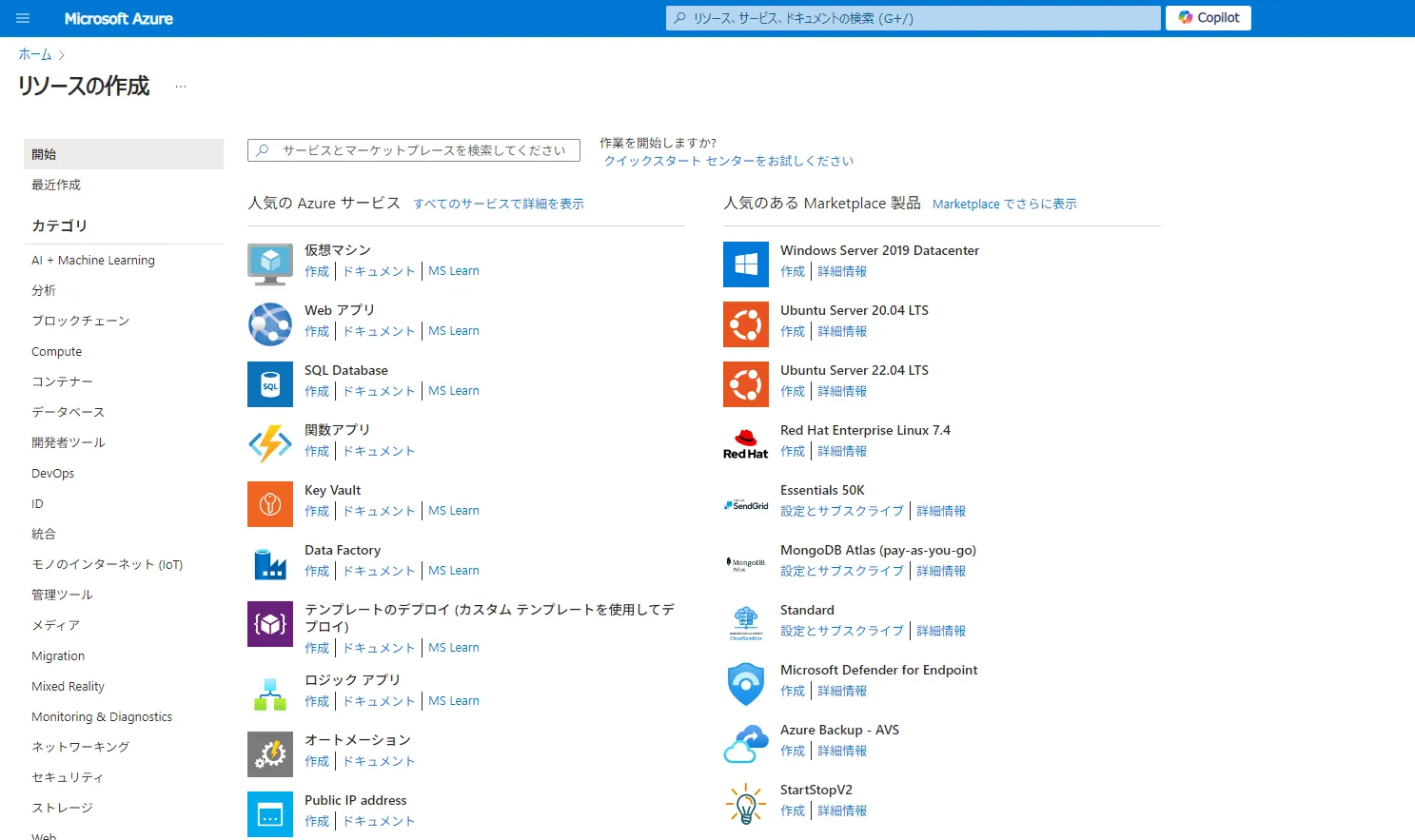
Task: Open the 管理ツール category
Action: click(63, 595)
